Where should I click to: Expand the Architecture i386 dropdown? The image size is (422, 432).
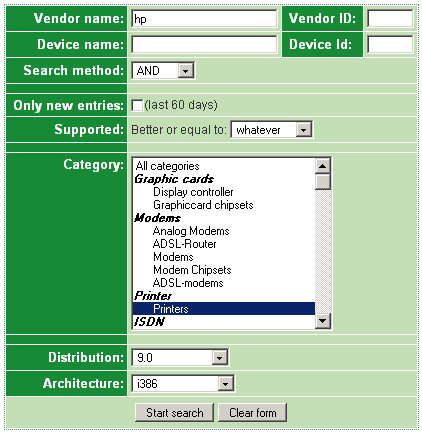coord(183,384)
